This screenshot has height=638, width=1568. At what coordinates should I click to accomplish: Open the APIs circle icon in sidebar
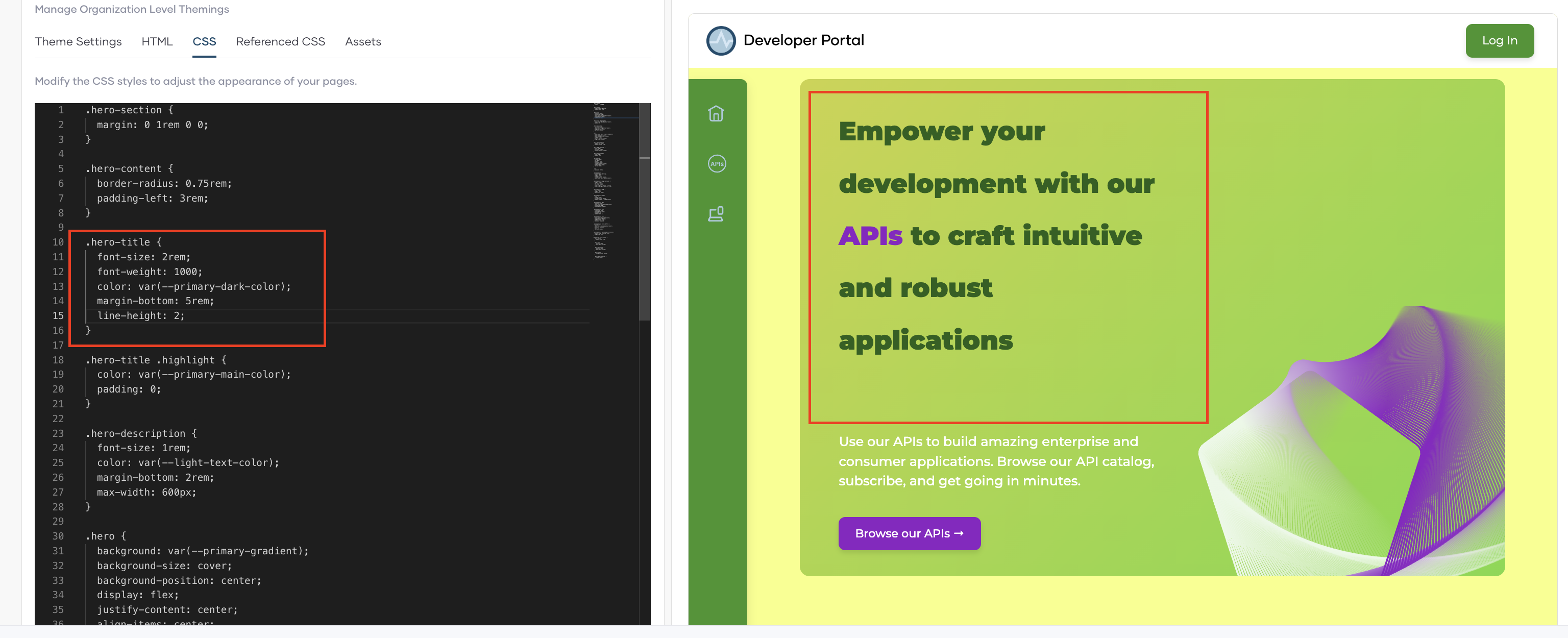coord(717,164)
